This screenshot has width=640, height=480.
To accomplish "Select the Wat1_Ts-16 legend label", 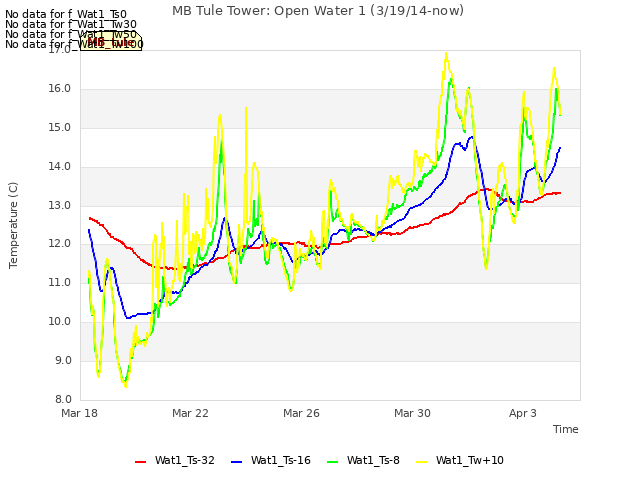I will click(280, 460).
